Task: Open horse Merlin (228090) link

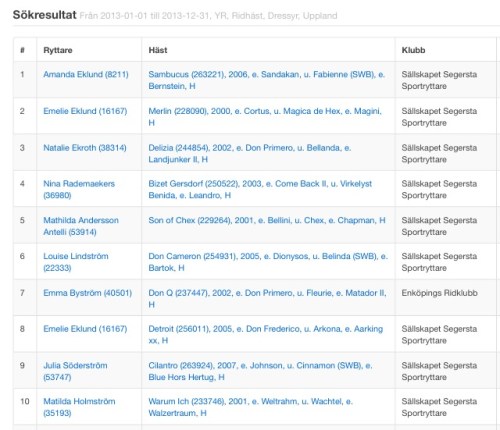Action: click(x=265, y=117)
